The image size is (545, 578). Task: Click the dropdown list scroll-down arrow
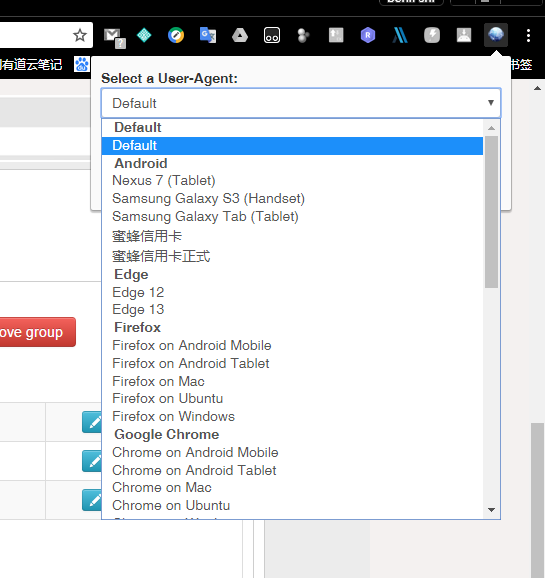tap(491, 510)
